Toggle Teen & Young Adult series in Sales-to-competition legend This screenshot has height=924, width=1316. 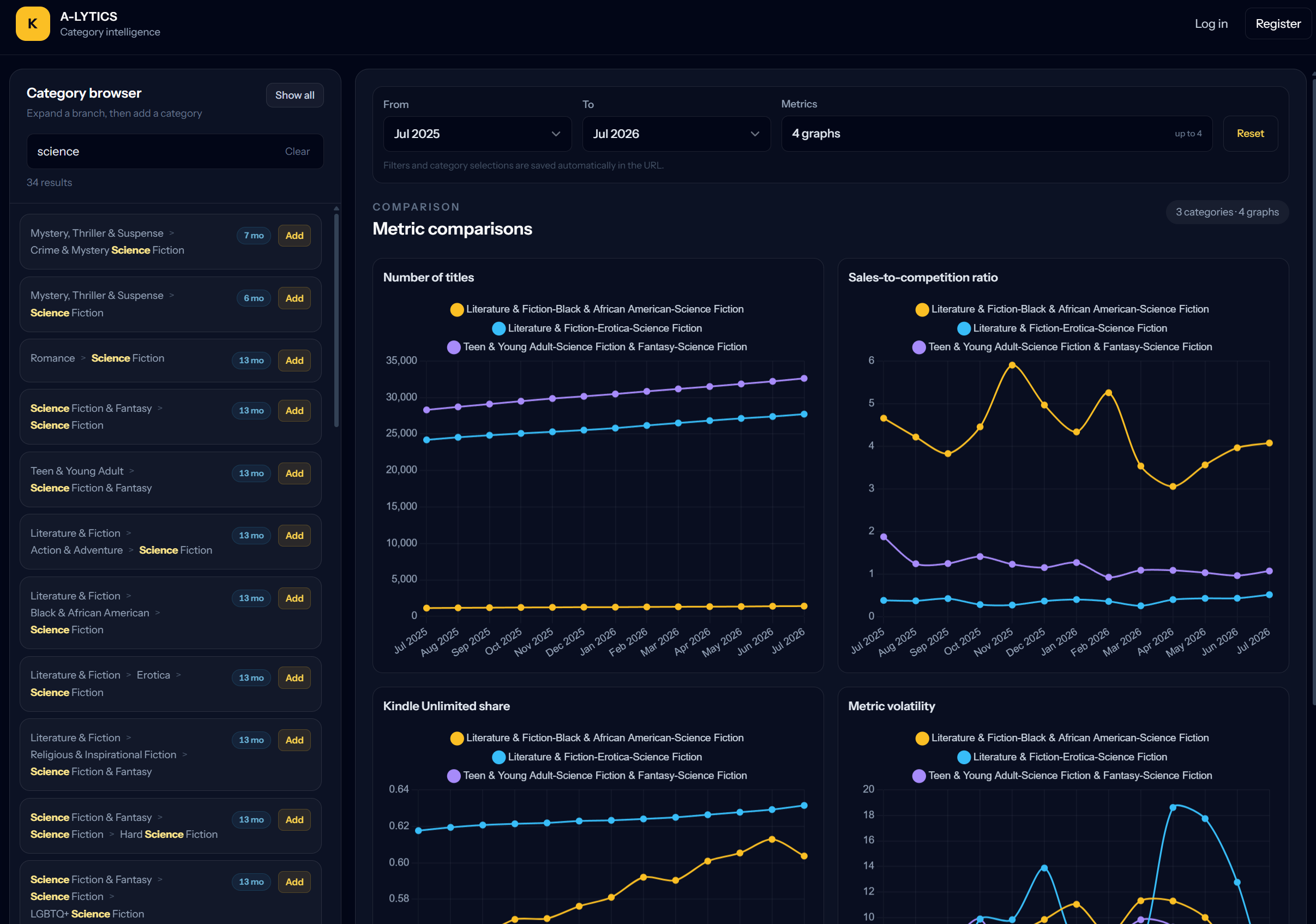(x=1062, y=347)
